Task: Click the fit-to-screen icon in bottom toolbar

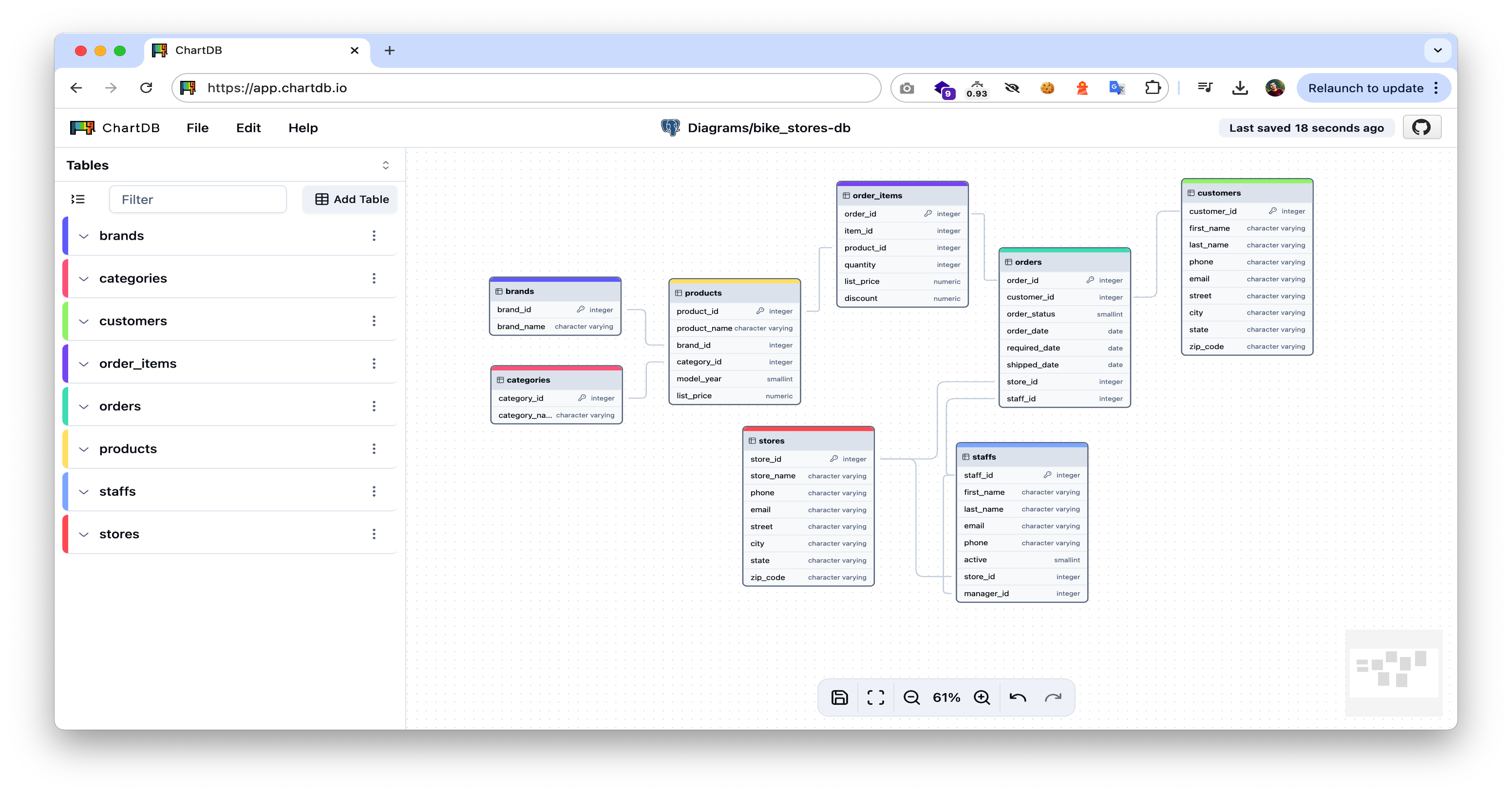Action: click(x=875, y=697)
